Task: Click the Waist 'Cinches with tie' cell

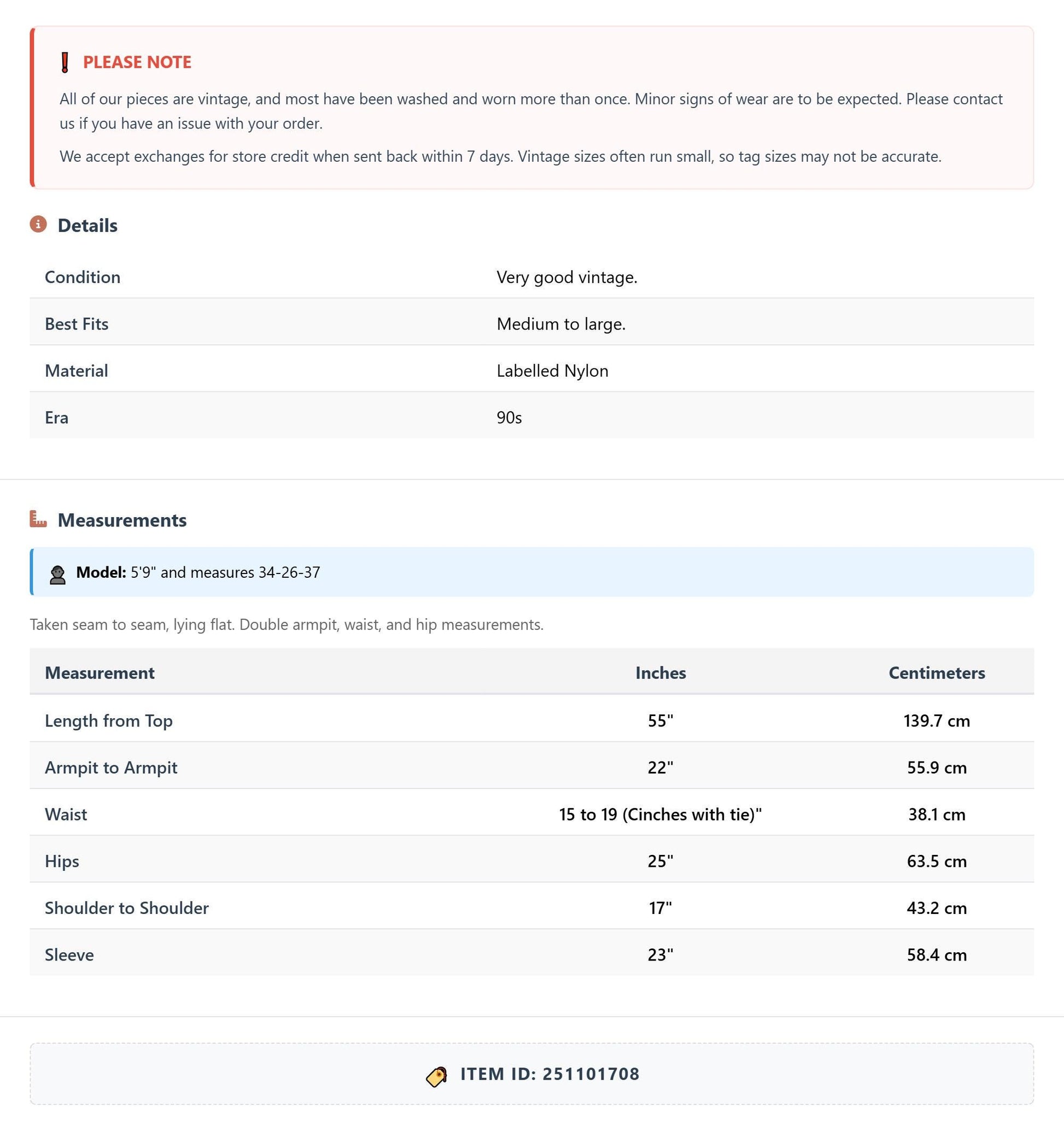Action: pyautogui.click(x=660, y=814)
